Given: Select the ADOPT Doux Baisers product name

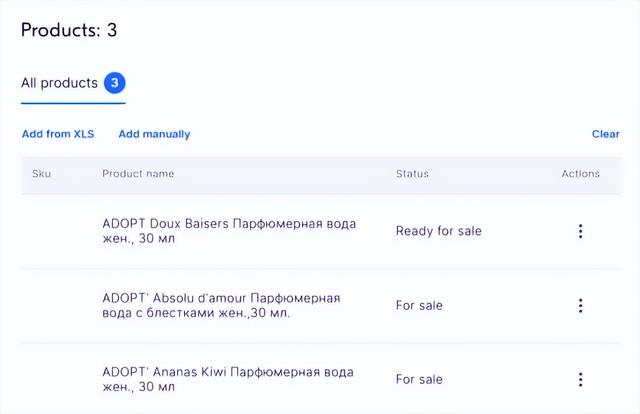Looking at the screenshot, I should pos(229,231).
